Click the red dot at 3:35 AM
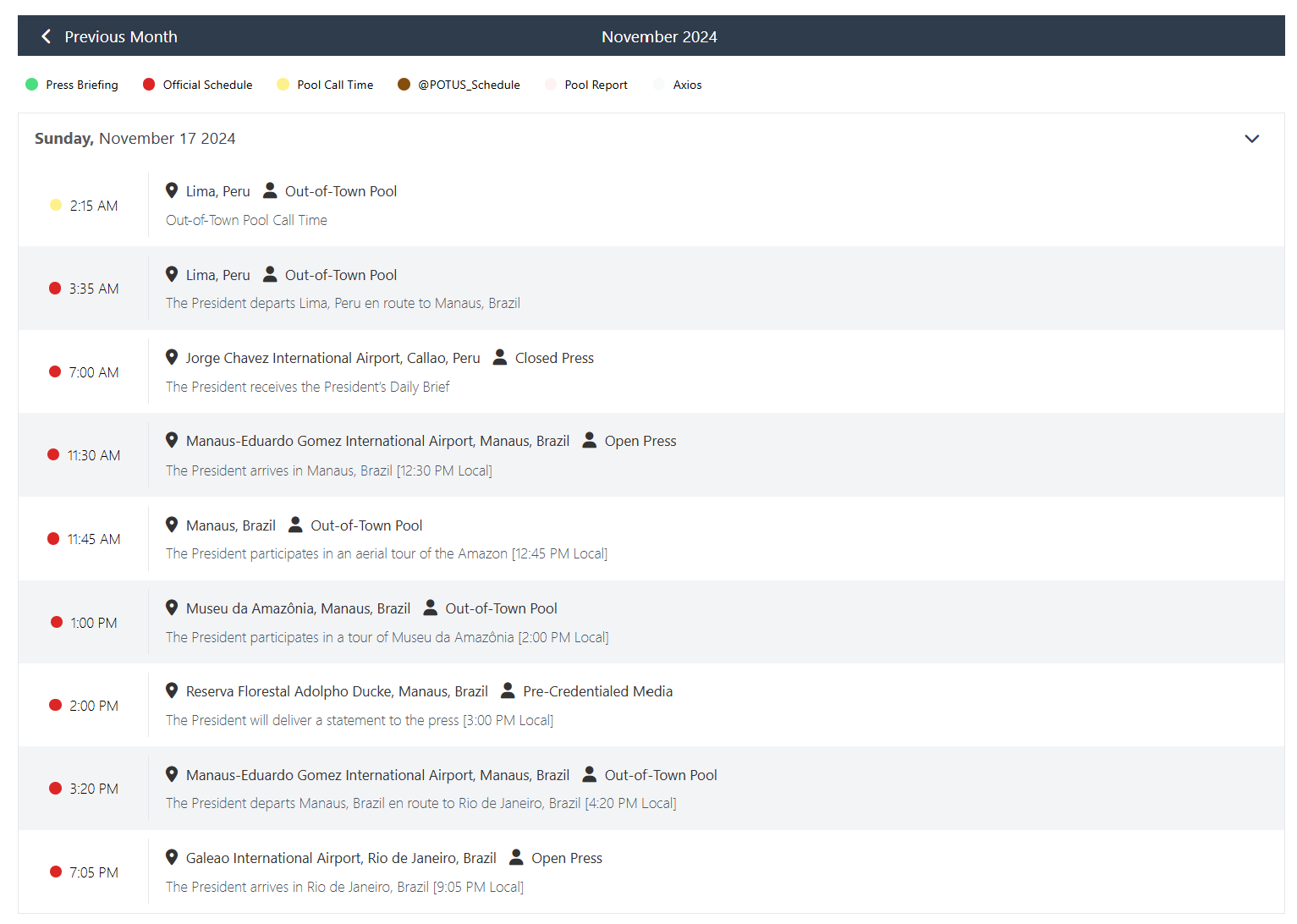This screenshot has width=1297, height=924. point(55,289)
